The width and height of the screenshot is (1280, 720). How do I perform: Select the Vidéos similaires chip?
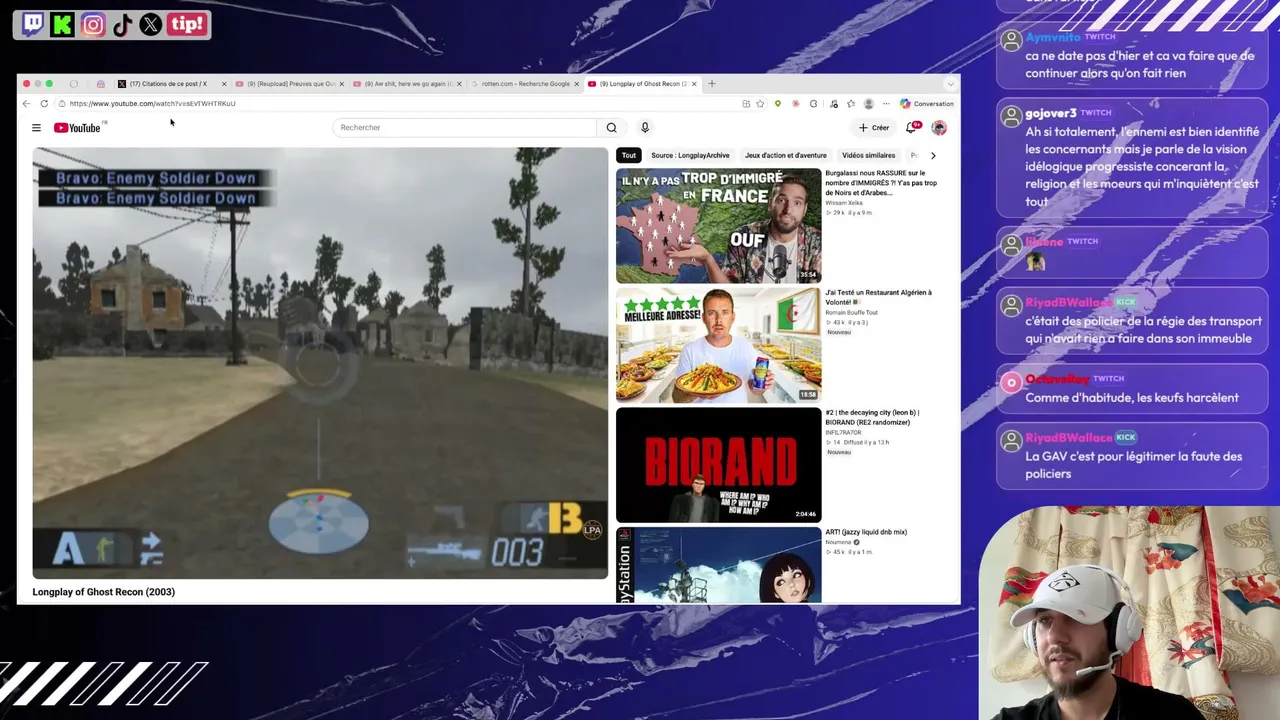point(868,156)
